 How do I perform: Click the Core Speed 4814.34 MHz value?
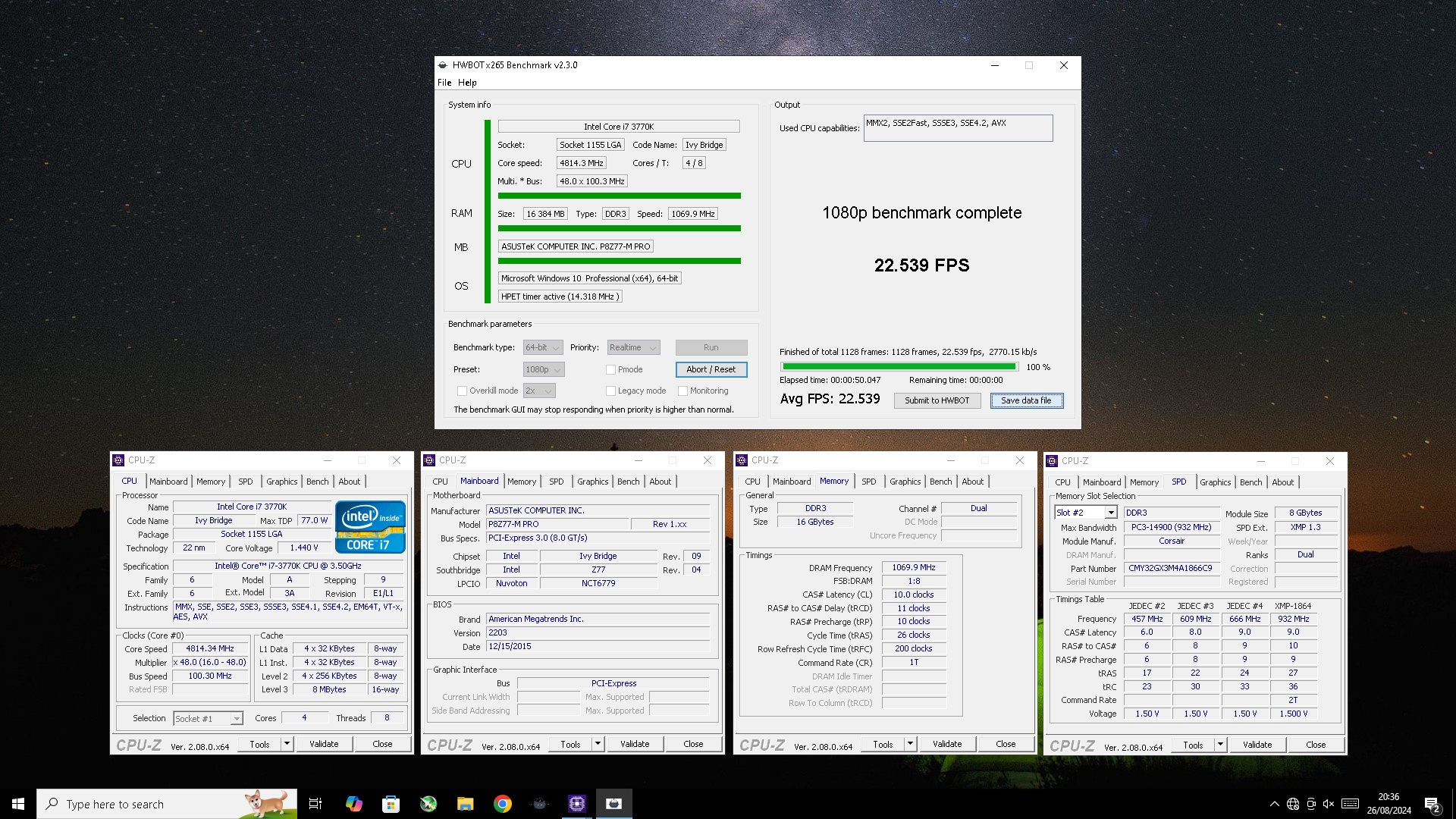210,648
